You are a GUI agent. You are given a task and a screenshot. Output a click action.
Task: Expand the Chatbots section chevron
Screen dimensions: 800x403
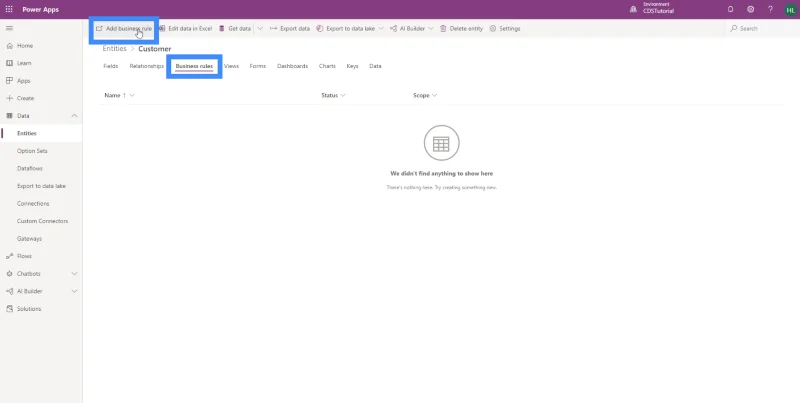click(74, 273)
